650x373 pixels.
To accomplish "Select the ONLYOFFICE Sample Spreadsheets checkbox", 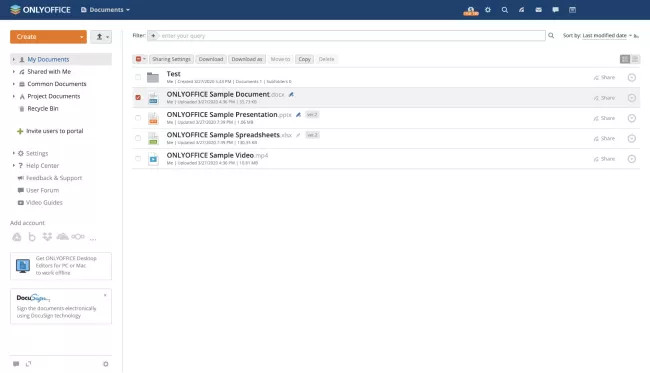I will point(138,138).
